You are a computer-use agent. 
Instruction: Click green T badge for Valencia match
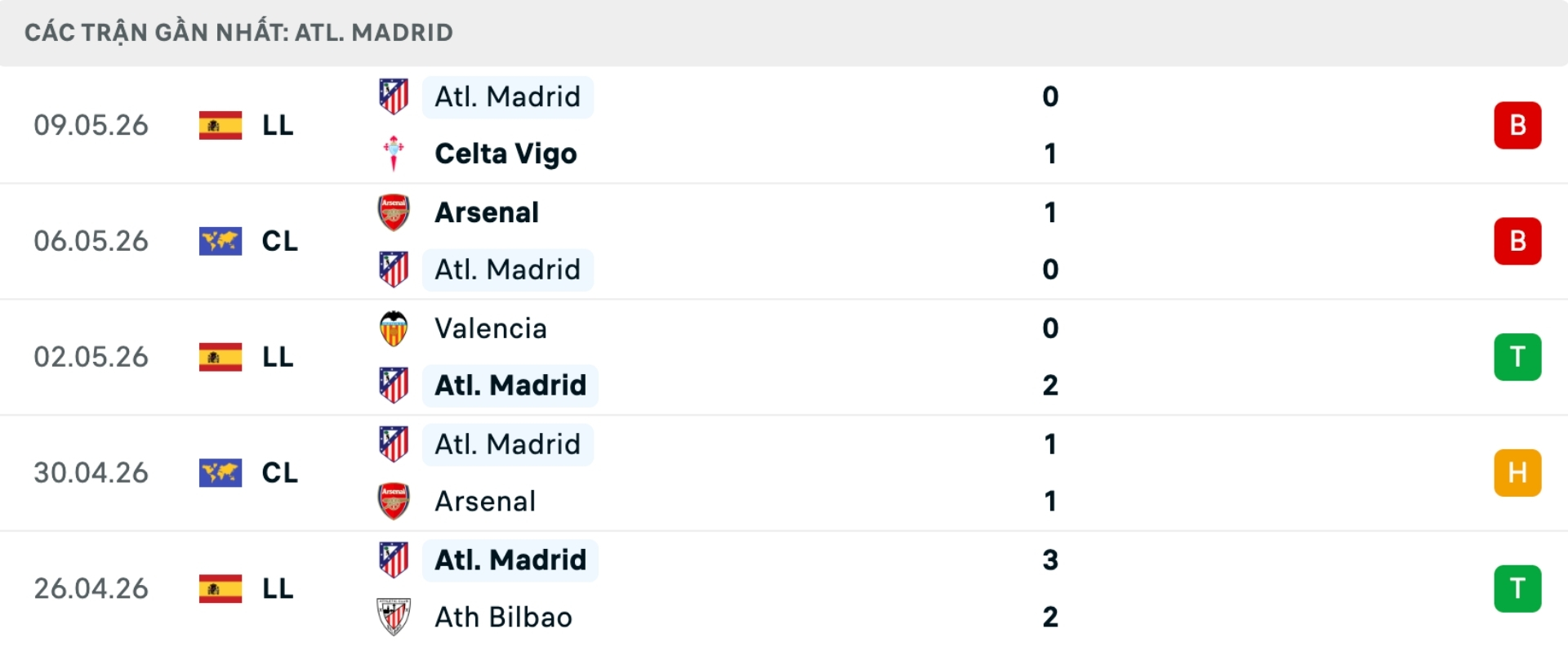click(x=1517, y=357)
